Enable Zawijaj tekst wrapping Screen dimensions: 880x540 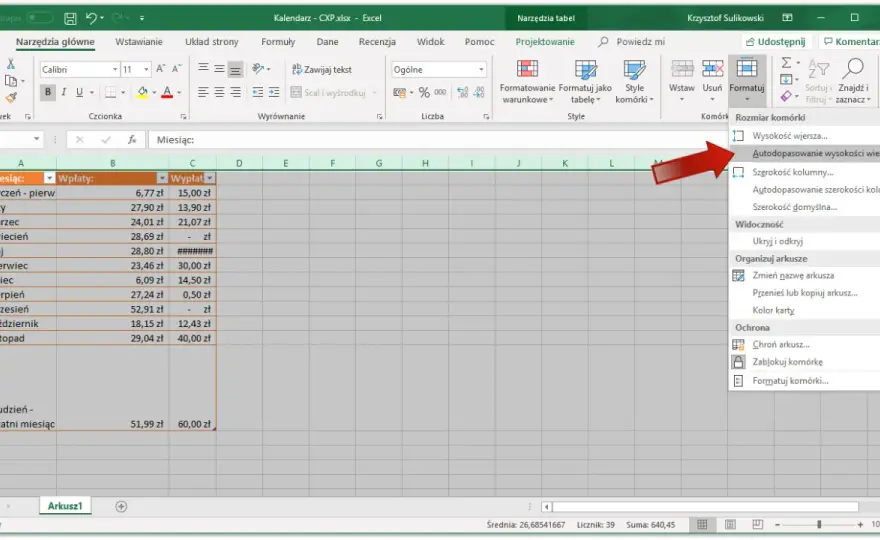click(322, 70)
